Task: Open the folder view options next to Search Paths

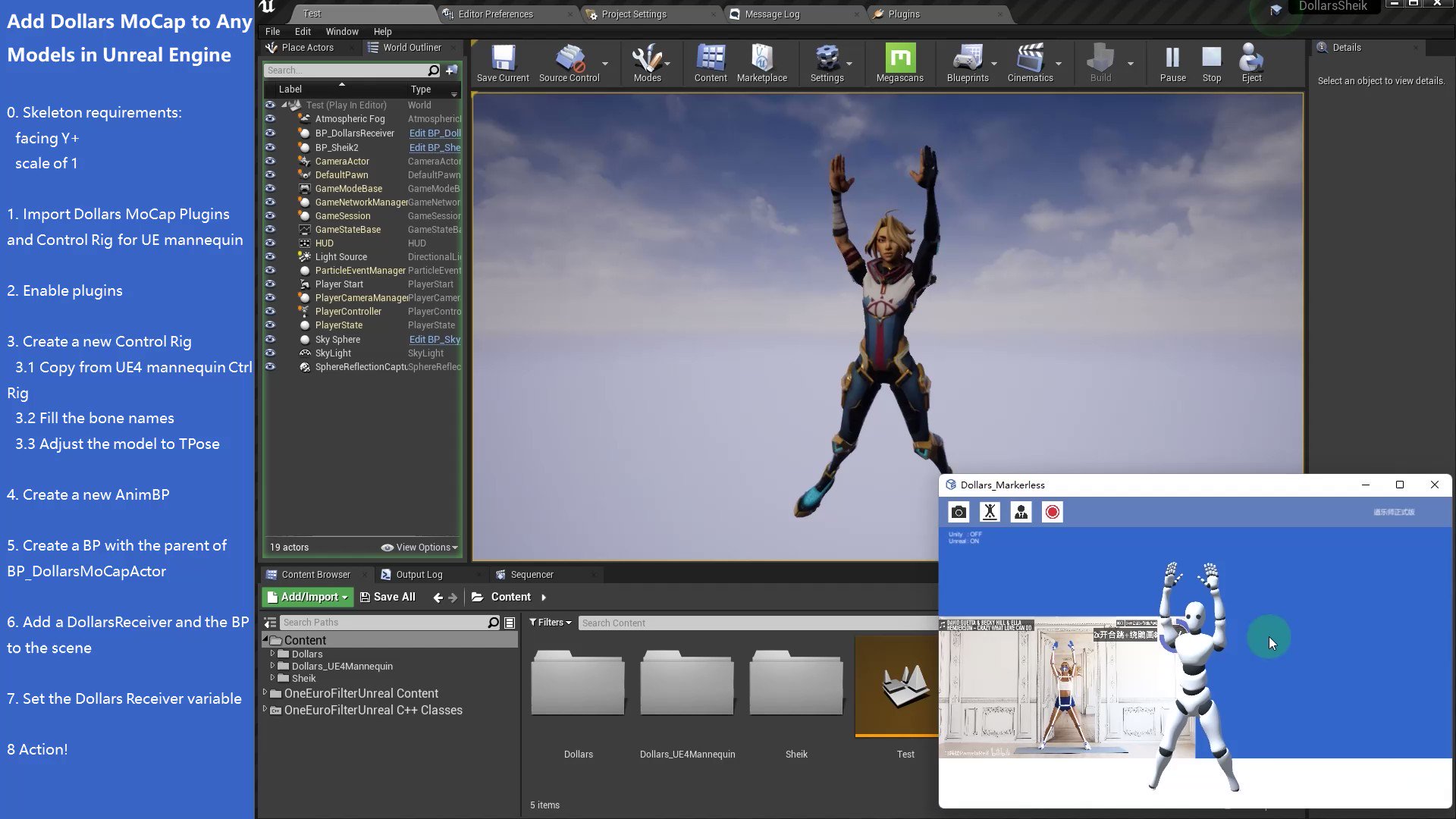Action: point(510,623)
